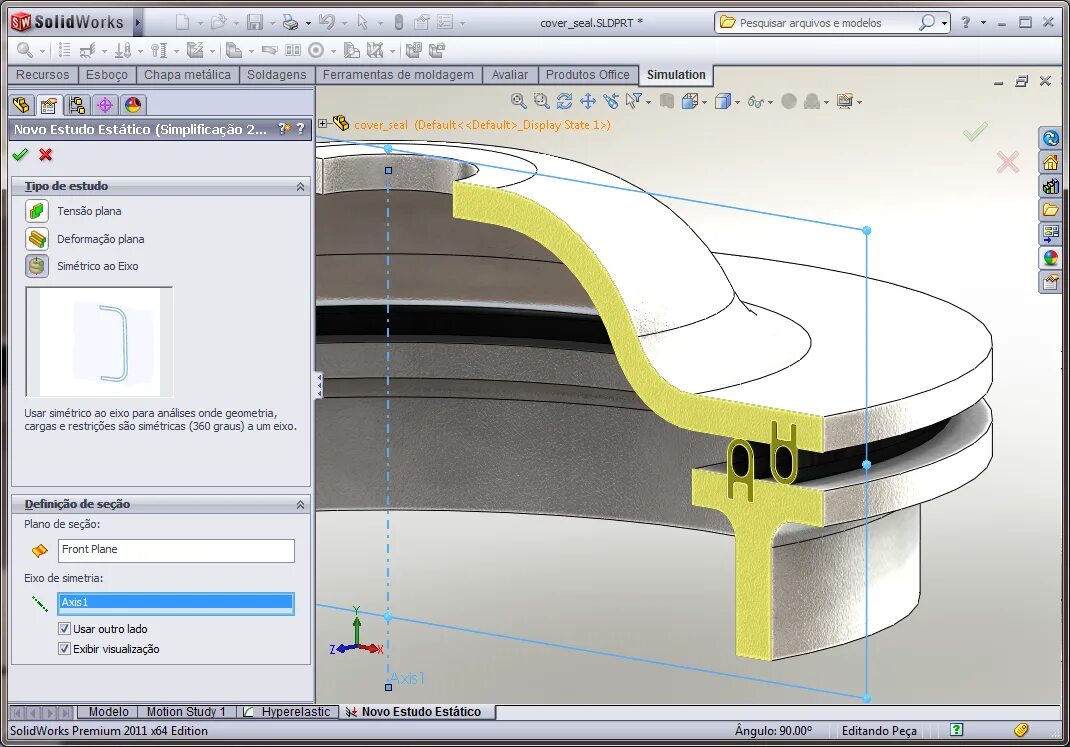
Task: Expand the cover_seal tree node
Action: click(324, 126)
